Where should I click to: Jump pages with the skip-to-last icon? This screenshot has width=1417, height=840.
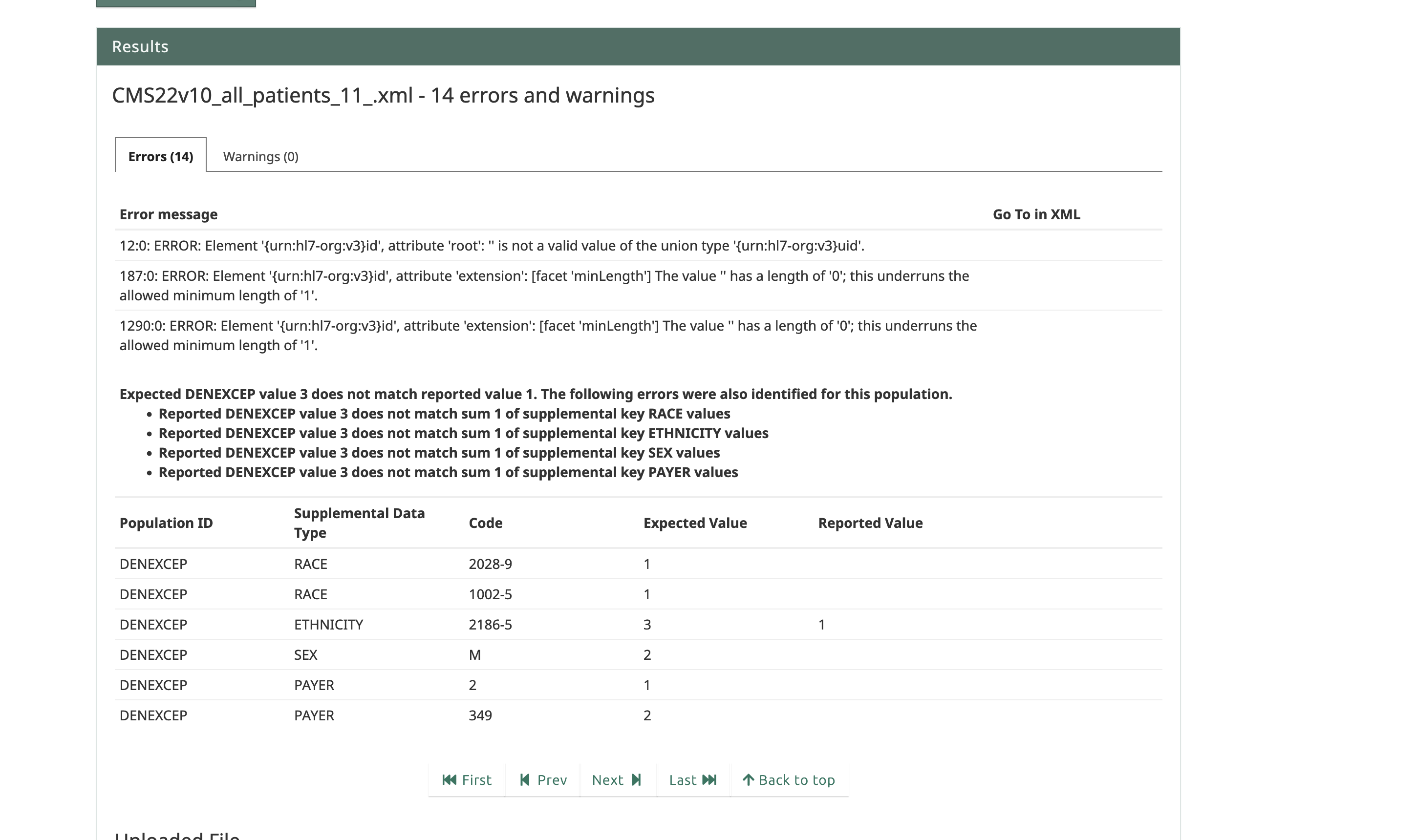pyautogui.click(x=709, y=779)
